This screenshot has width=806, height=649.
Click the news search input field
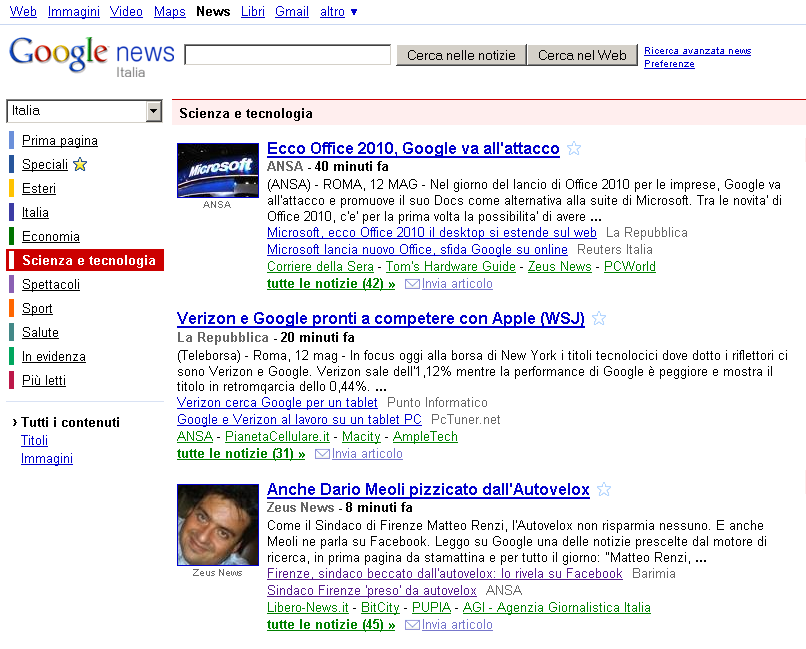(x=288, y=55)
